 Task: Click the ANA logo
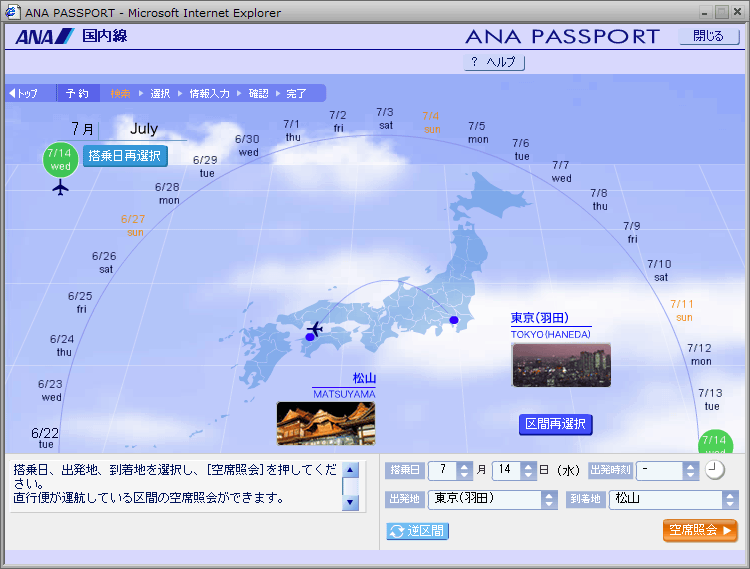click(44, 36)
